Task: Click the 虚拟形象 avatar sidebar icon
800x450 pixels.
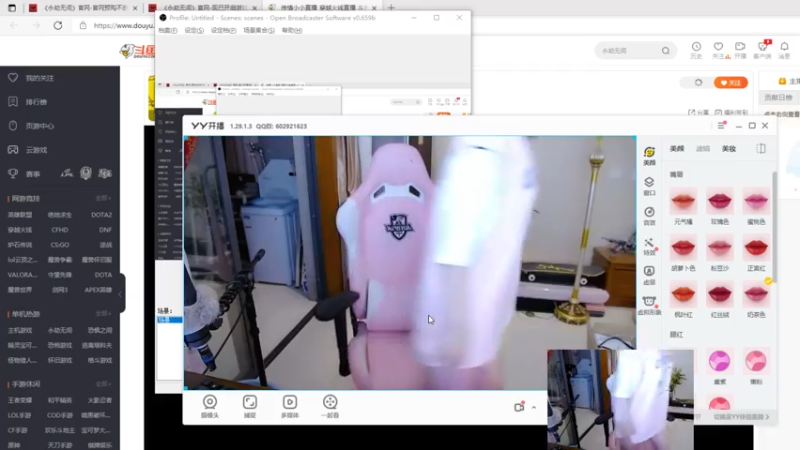Action: pyautogui.click(x=649, y=301)
